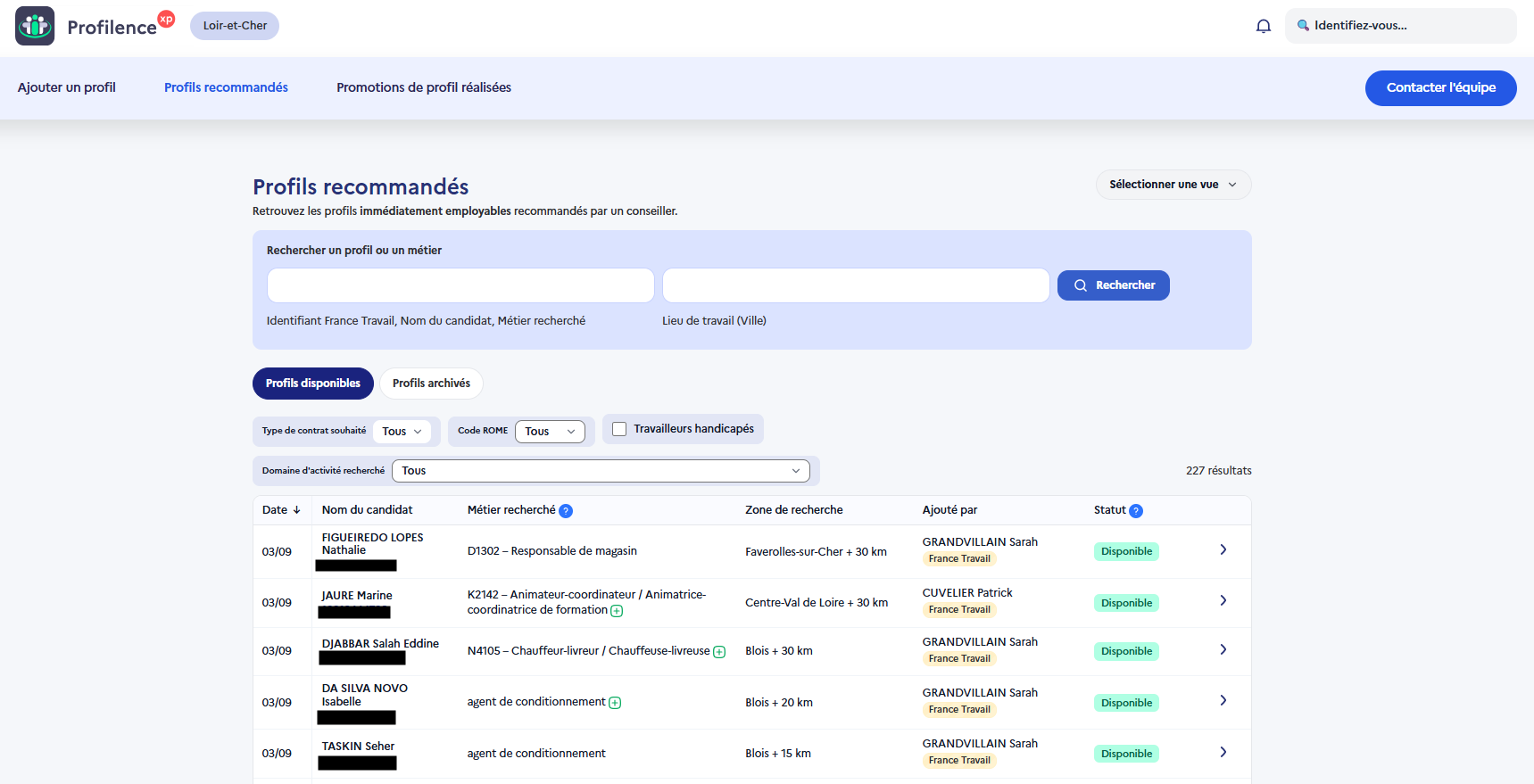Open the FIGUEIREDO LOPES Nathalie row arrow
The height and width of the screenshot is (784, 1534).
tap(1223, 550)
